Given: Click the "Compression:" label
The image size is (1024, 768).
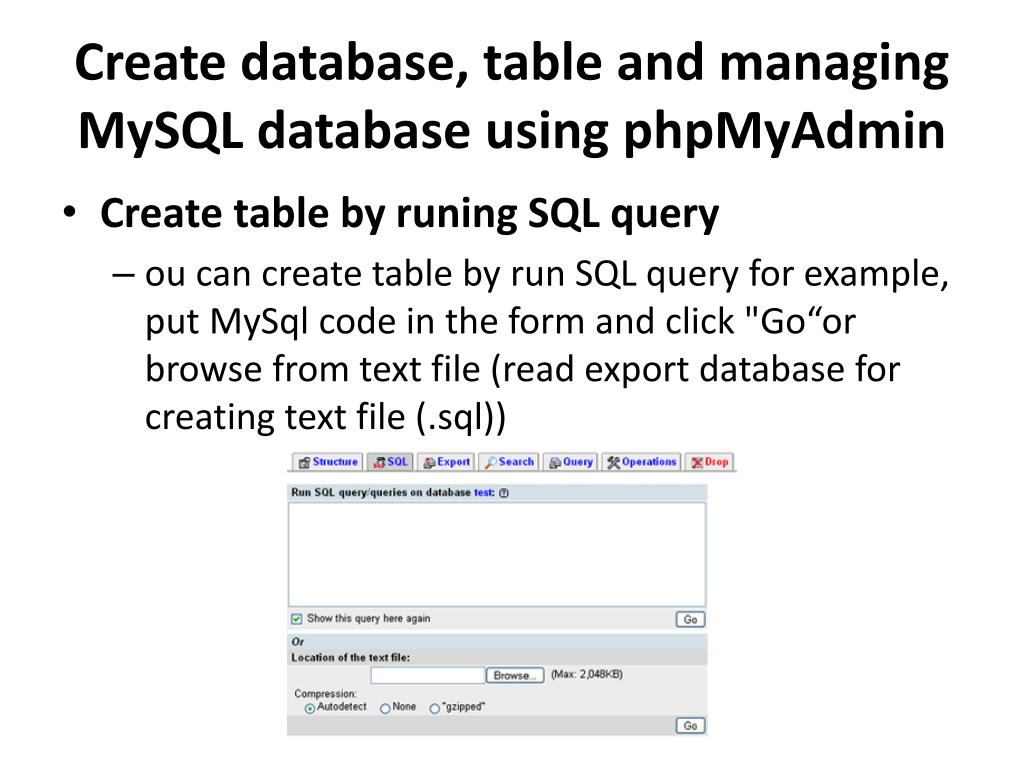Looking at the screenshot, I should [325, 694].
